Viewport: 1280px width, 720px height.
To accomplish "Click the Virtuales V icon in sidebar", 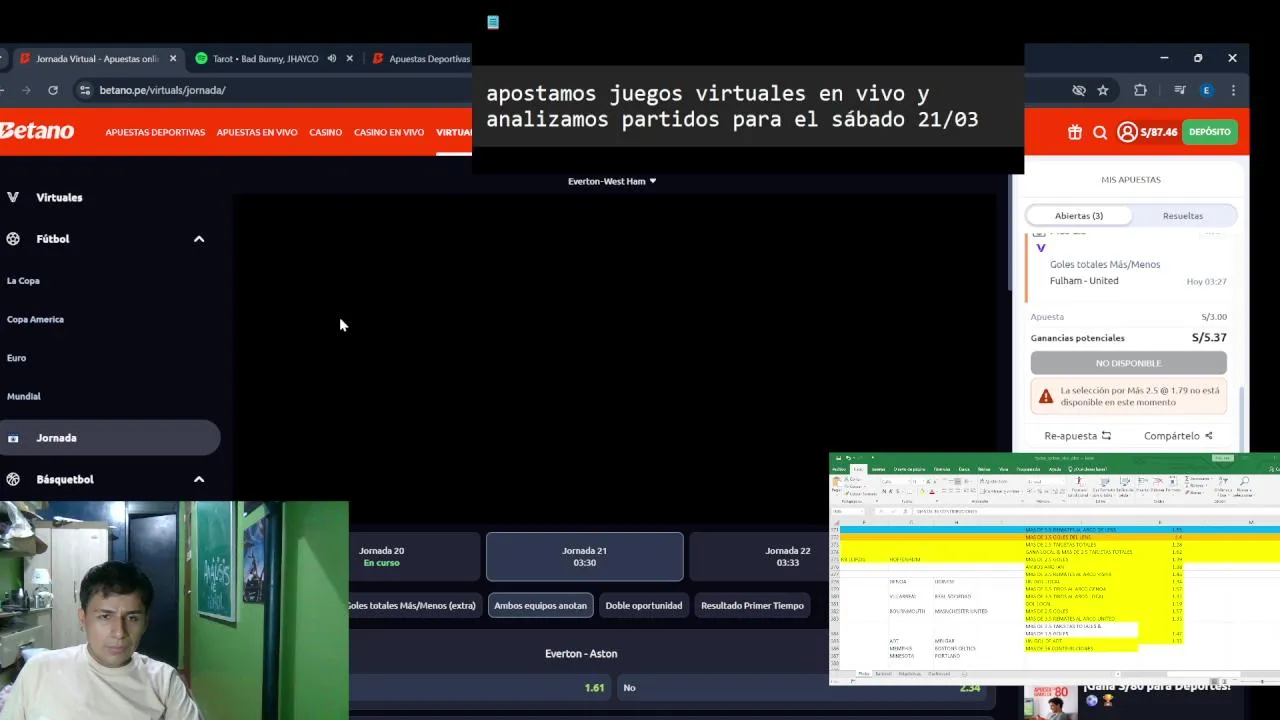I will tap(13, 197).
